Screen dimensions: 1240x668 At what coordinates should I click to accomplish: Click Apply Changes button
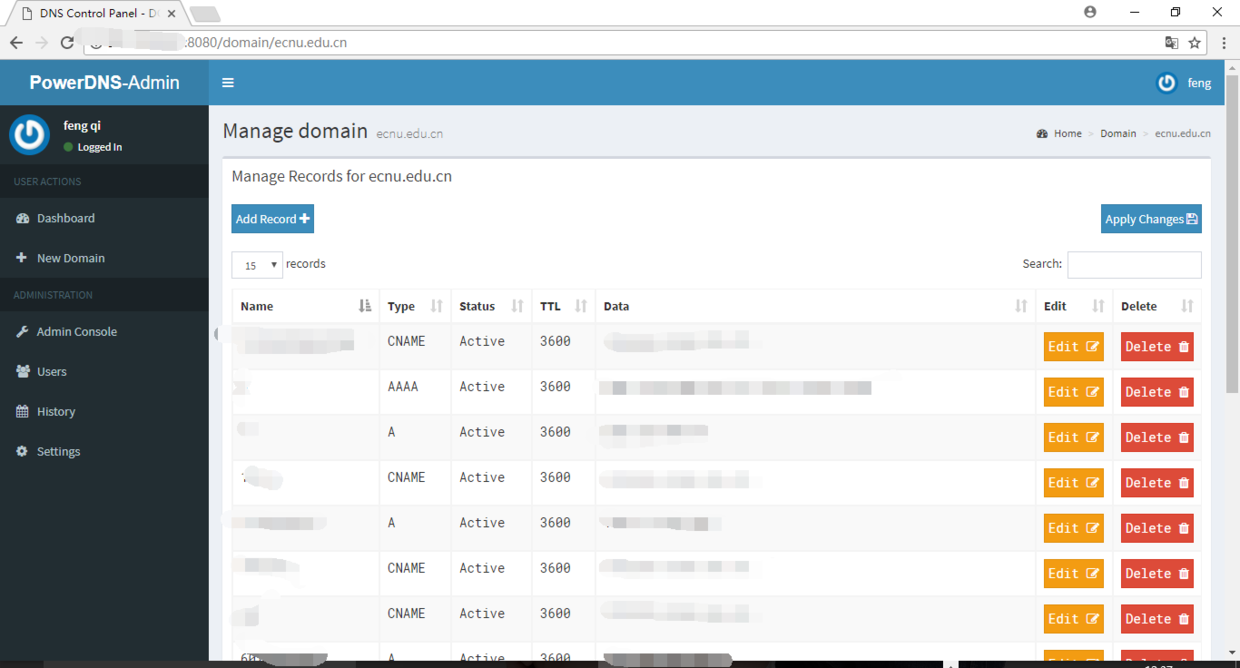coord(1151,219)
